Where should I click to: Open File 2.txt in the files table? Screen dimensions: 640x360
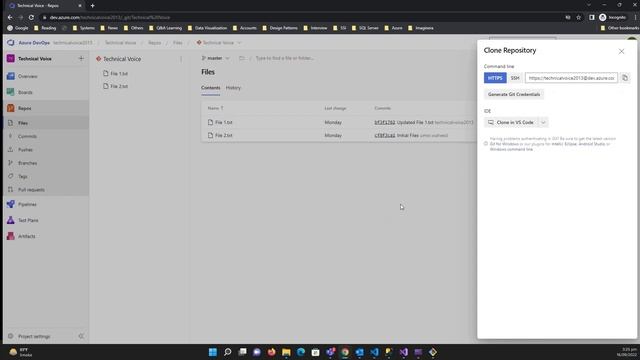[224, 135]
